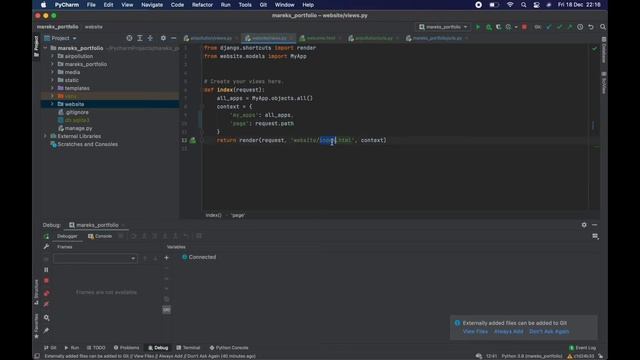Image resolution: width=640 pixels, height=360 pixels.
Task: Open Project panel gear options
Action: click(163, 38)
